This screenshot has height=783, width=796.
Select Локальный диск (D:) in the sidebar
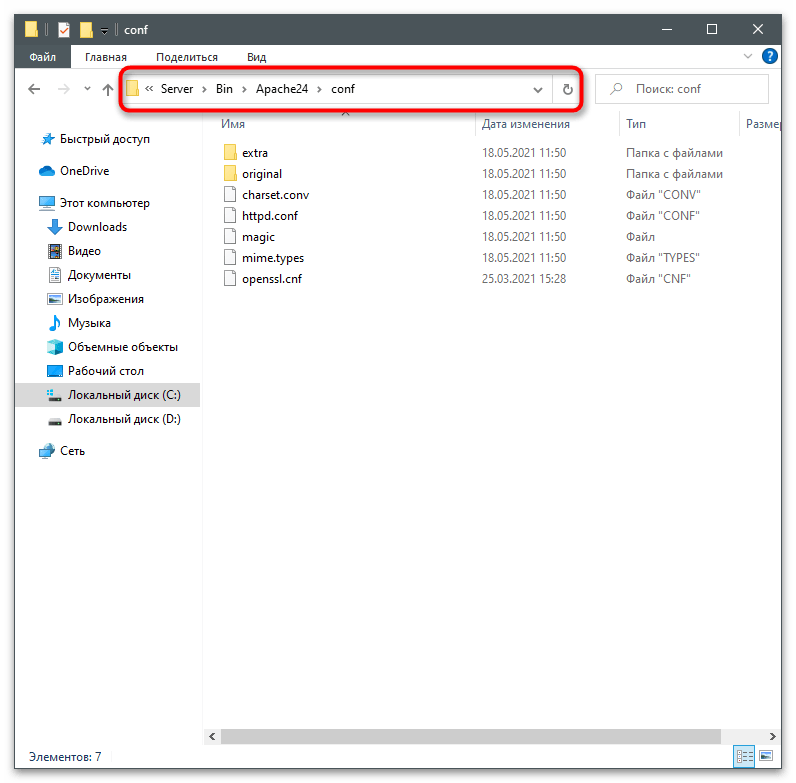[x=124, y=419]
